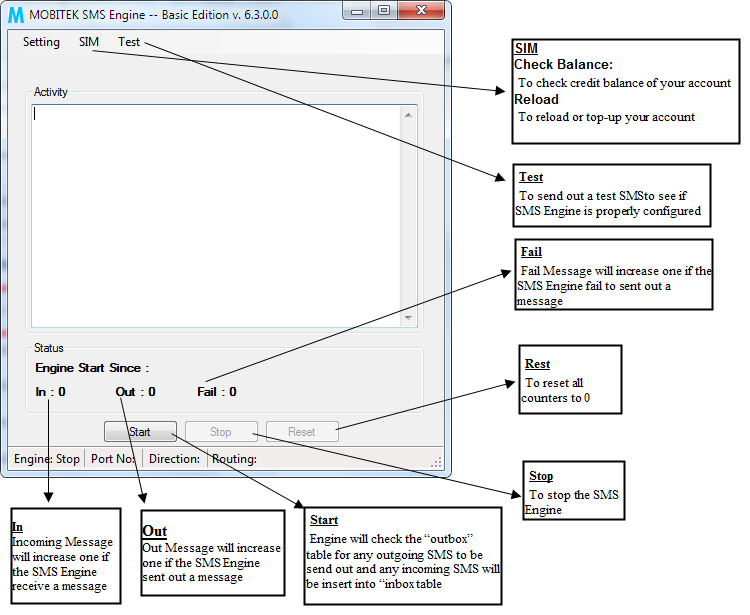Click the 'Routing:' status bar section
The image size is (750, 615).
[234, 460]
